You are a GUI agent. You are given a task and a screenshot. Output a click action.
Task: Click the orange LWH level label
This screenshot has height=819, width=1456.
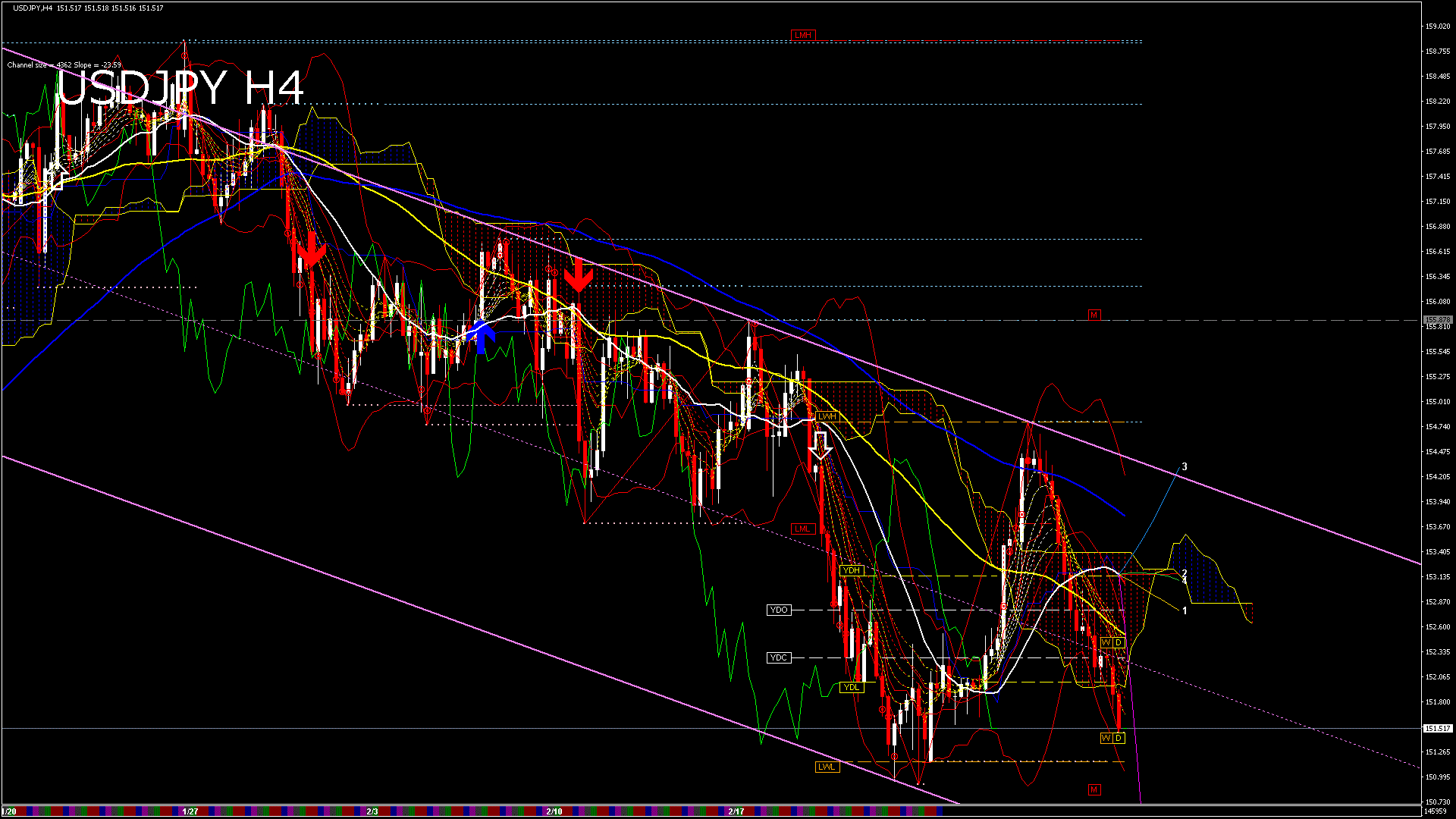[827, 416]
